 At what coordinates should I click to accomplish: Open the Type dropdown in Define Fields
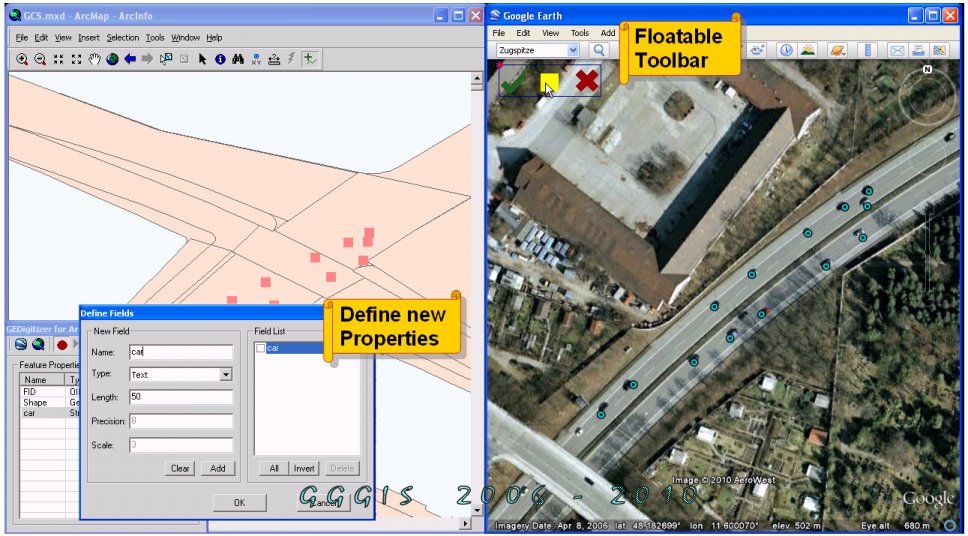tap(226, 375)
